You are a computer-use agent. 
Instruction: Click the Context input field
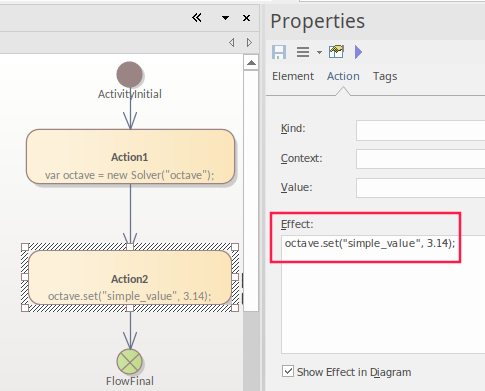pos(420,159)
